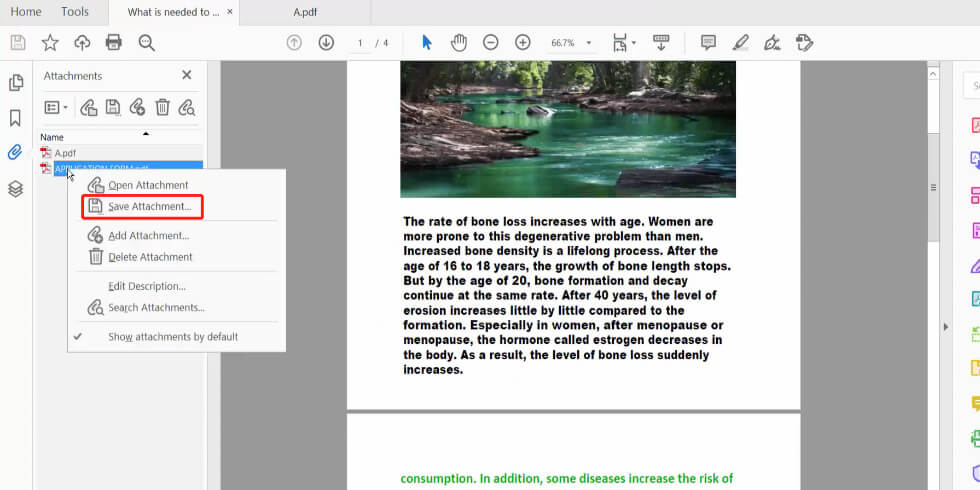Go to the previous page with the up arrow
This screenshot has width=980, height=490.
294,42
